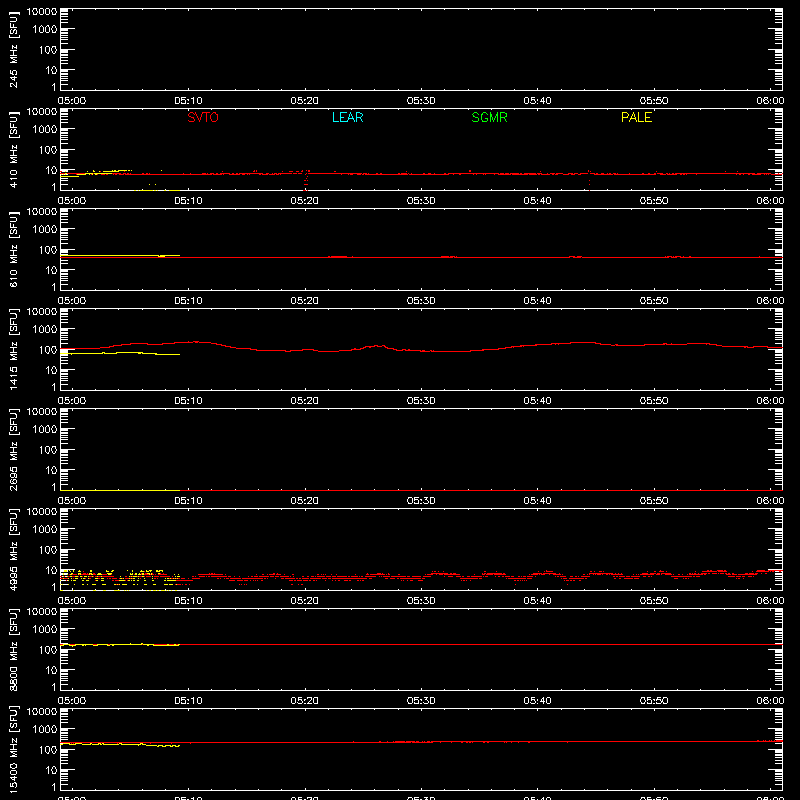The height and width of the screenshot is (800, 800).
Task: Click the 1000 tick of the 2695 MHz axis
Action: click(x=45, y=430)
